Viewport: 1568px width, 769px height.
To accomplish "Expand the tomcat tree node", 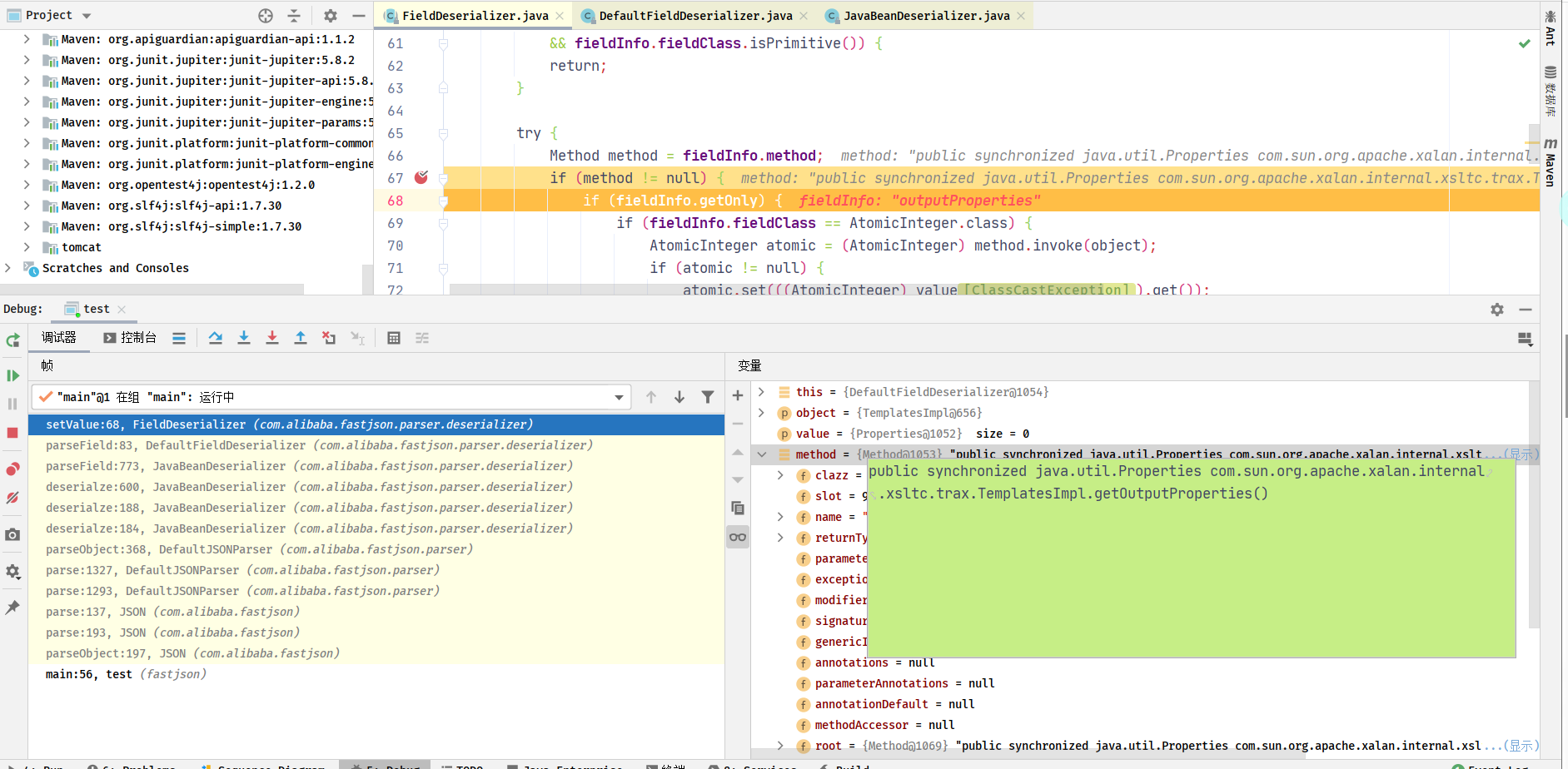I will tap(27, 247).
